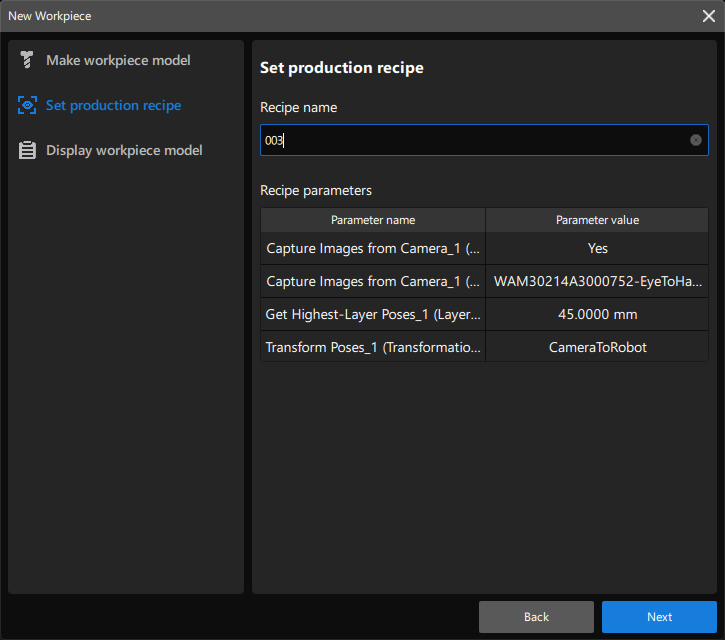725x640 pixels.
Task: Select the Capture Images parameter name beside Yes
Action: [x=373, y=249]
